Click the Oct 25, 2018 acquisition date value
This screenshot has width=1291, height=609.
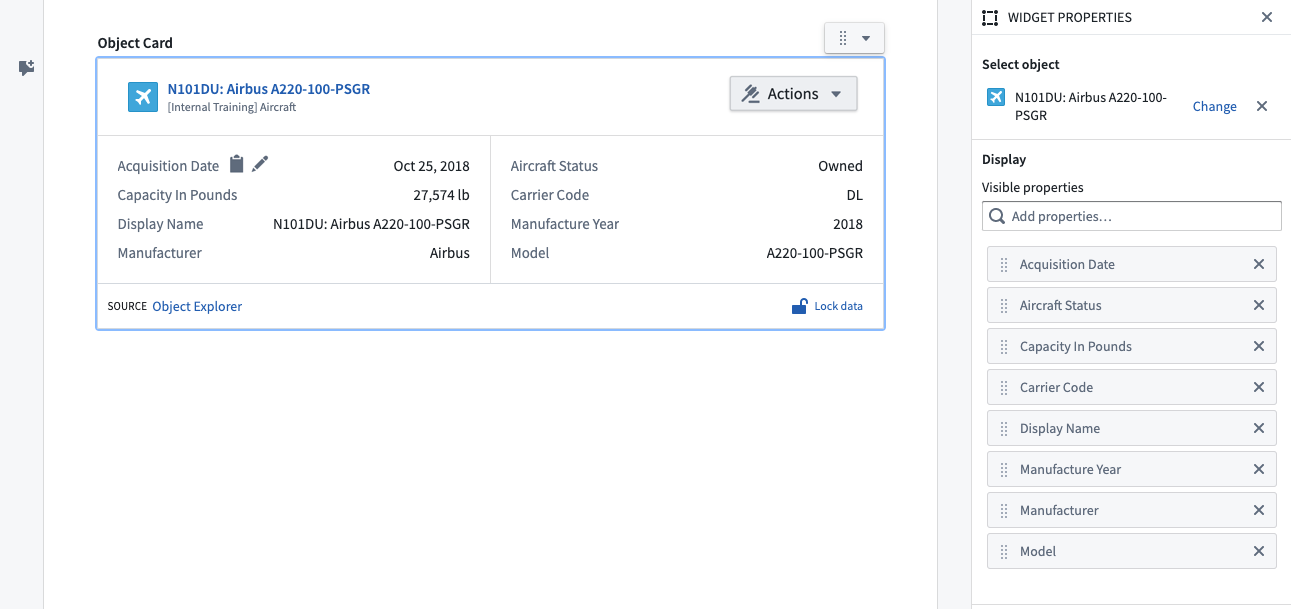(x=432, y=166)
